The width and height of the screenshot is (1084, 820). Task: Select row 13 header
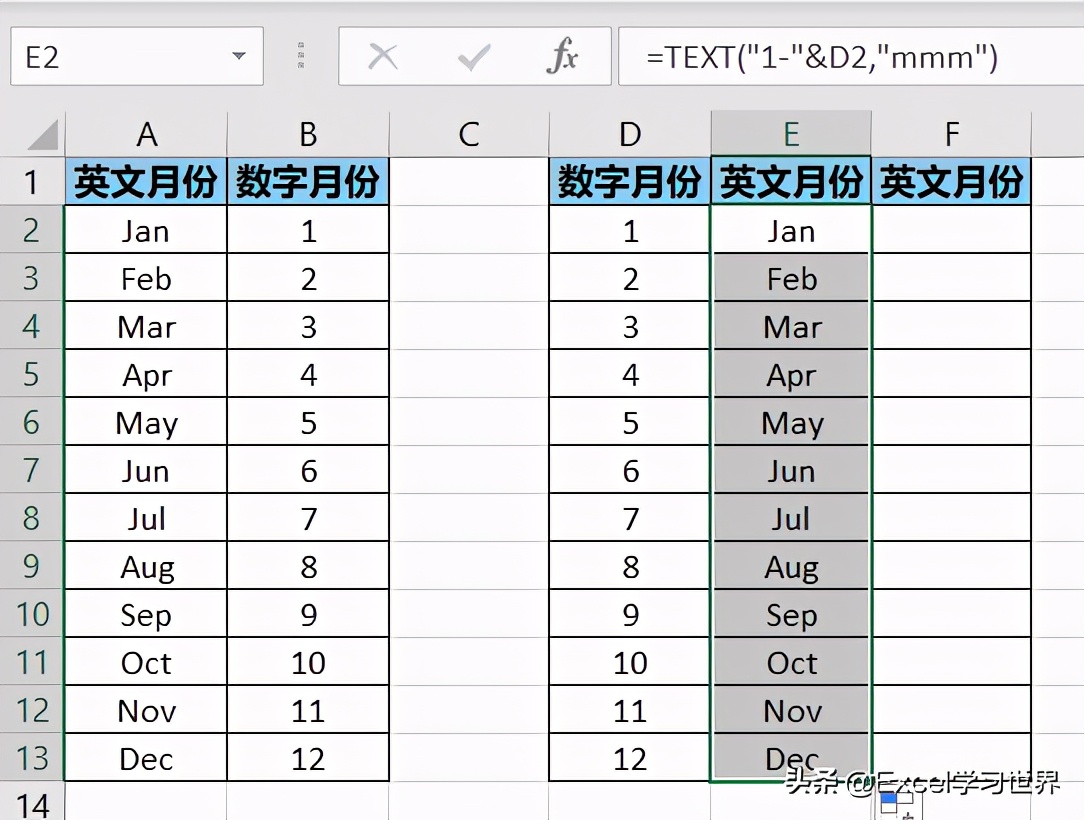click(x=32, y=758)
